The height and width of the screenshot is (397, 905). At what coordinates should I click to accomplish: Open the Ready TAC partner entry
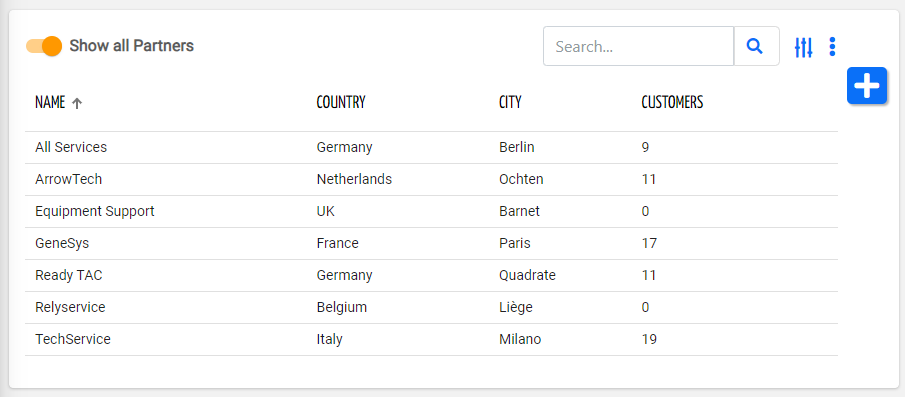coord(431,276)
